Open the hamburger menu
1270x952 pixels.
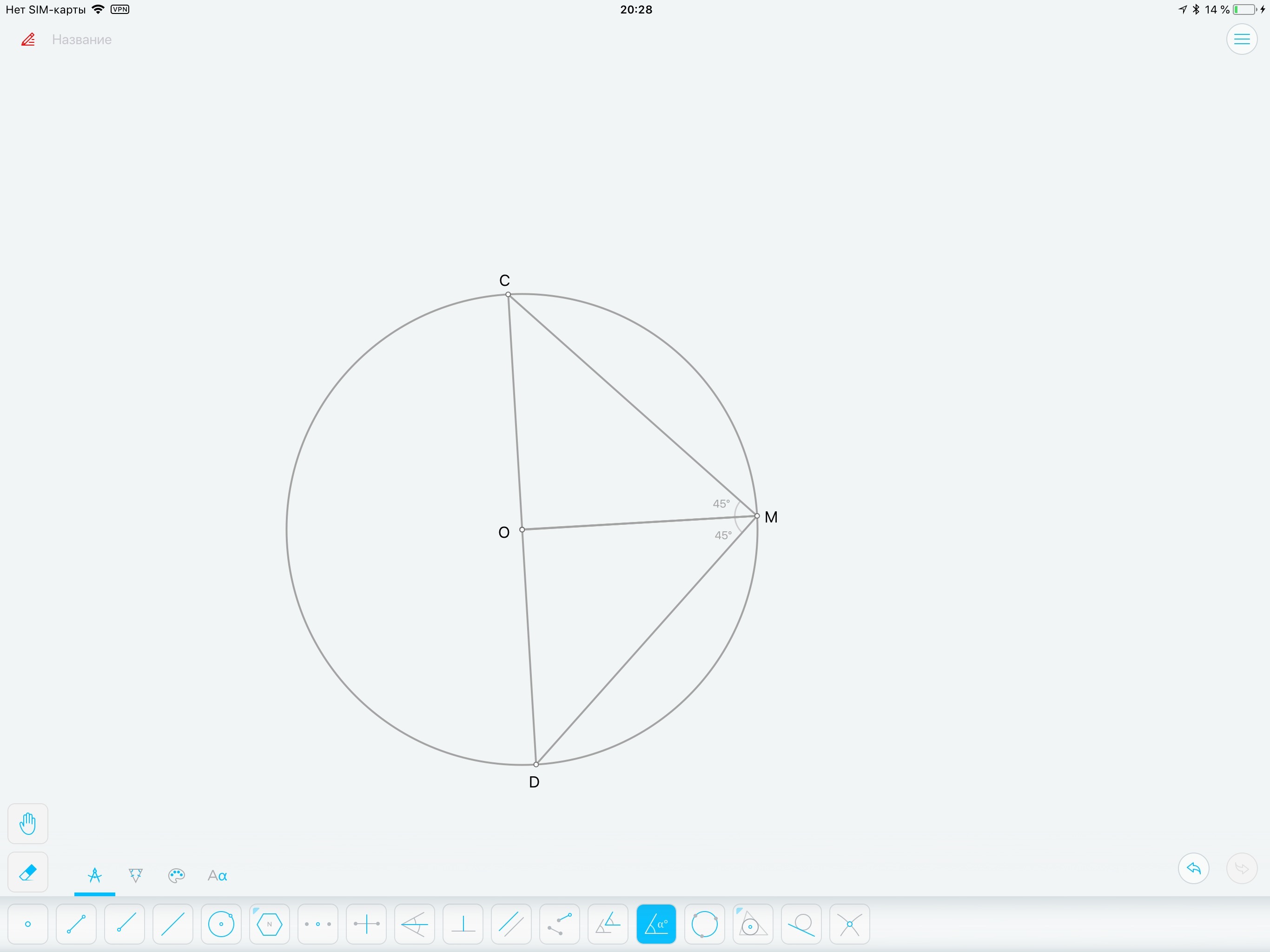click(x=1242, y=39)
